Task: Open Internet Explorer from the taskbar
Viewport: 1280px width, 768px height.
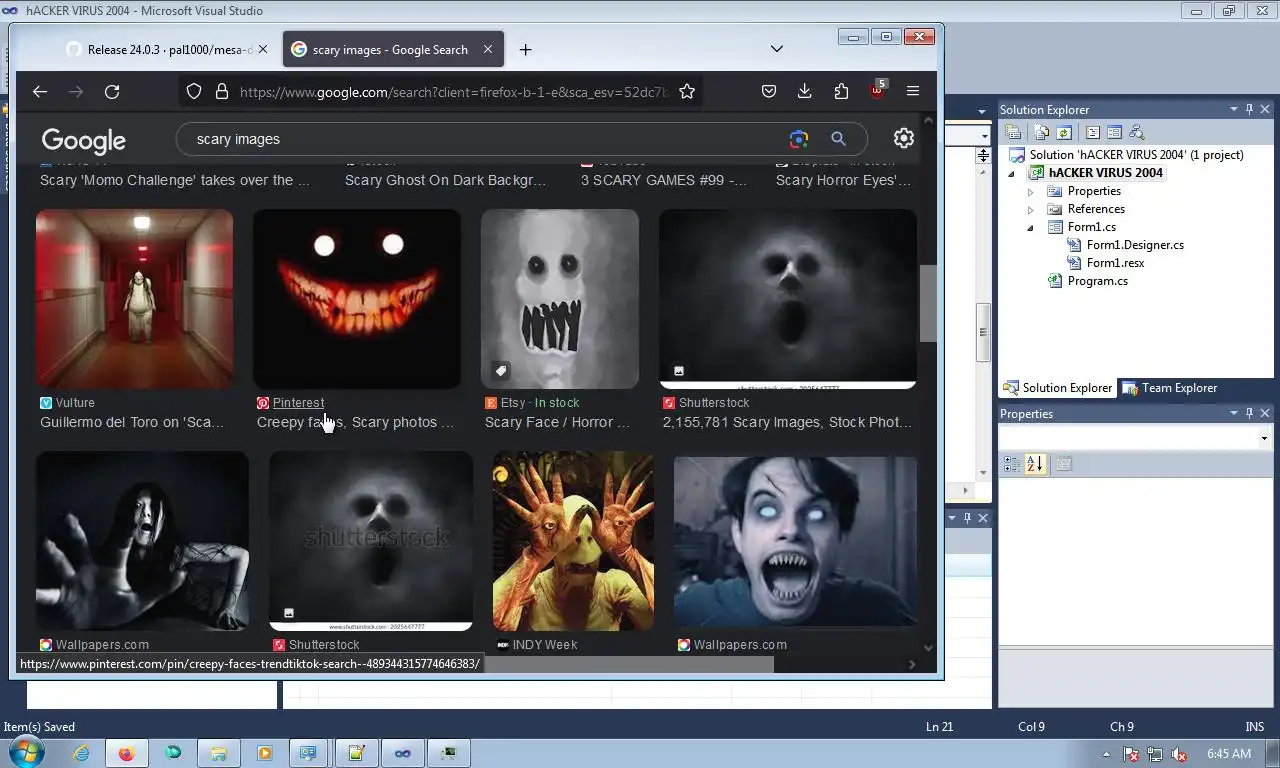Action: [x=80, y=753]
